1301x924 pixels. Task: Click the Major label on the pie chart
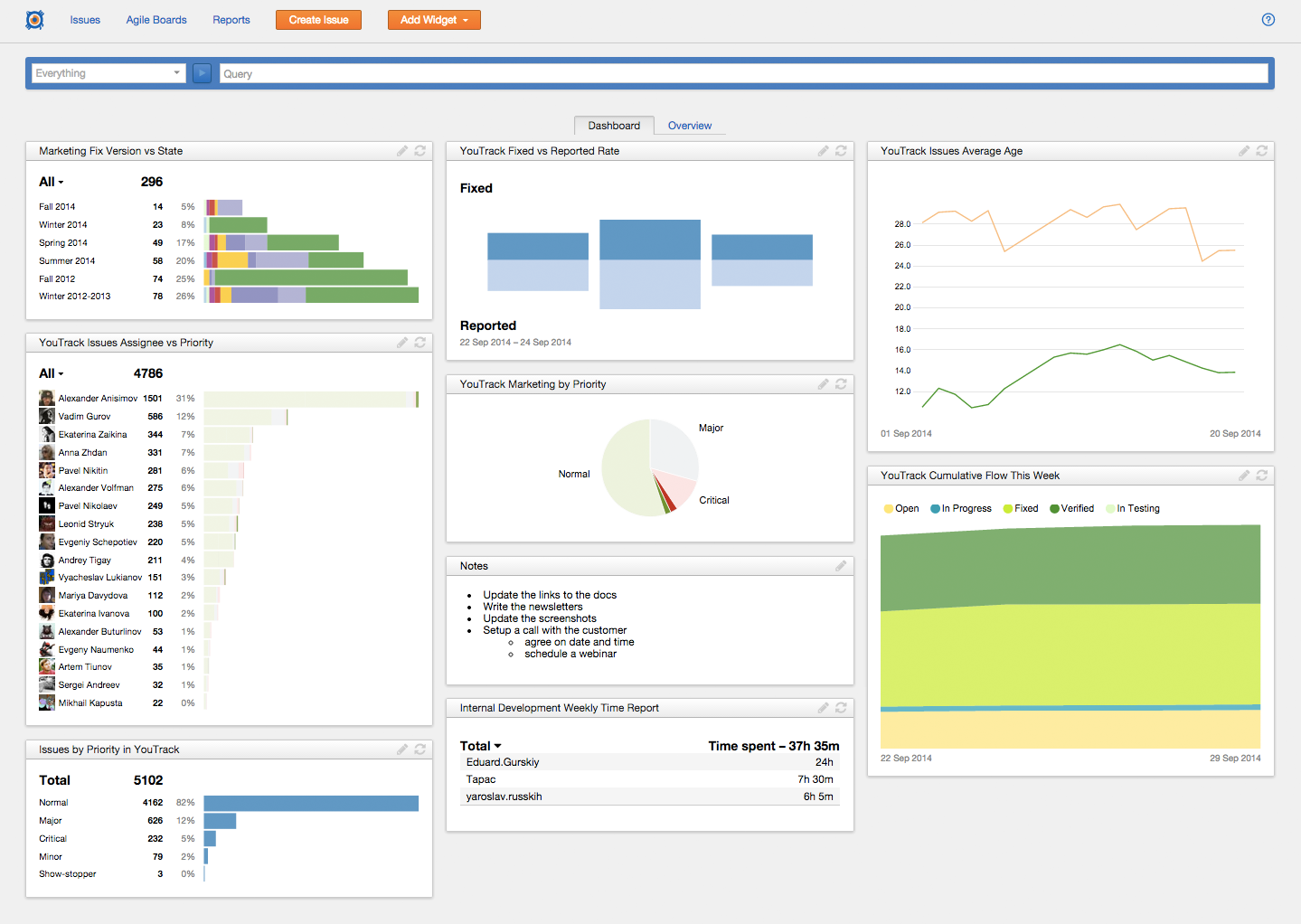[x=712, y=429]
